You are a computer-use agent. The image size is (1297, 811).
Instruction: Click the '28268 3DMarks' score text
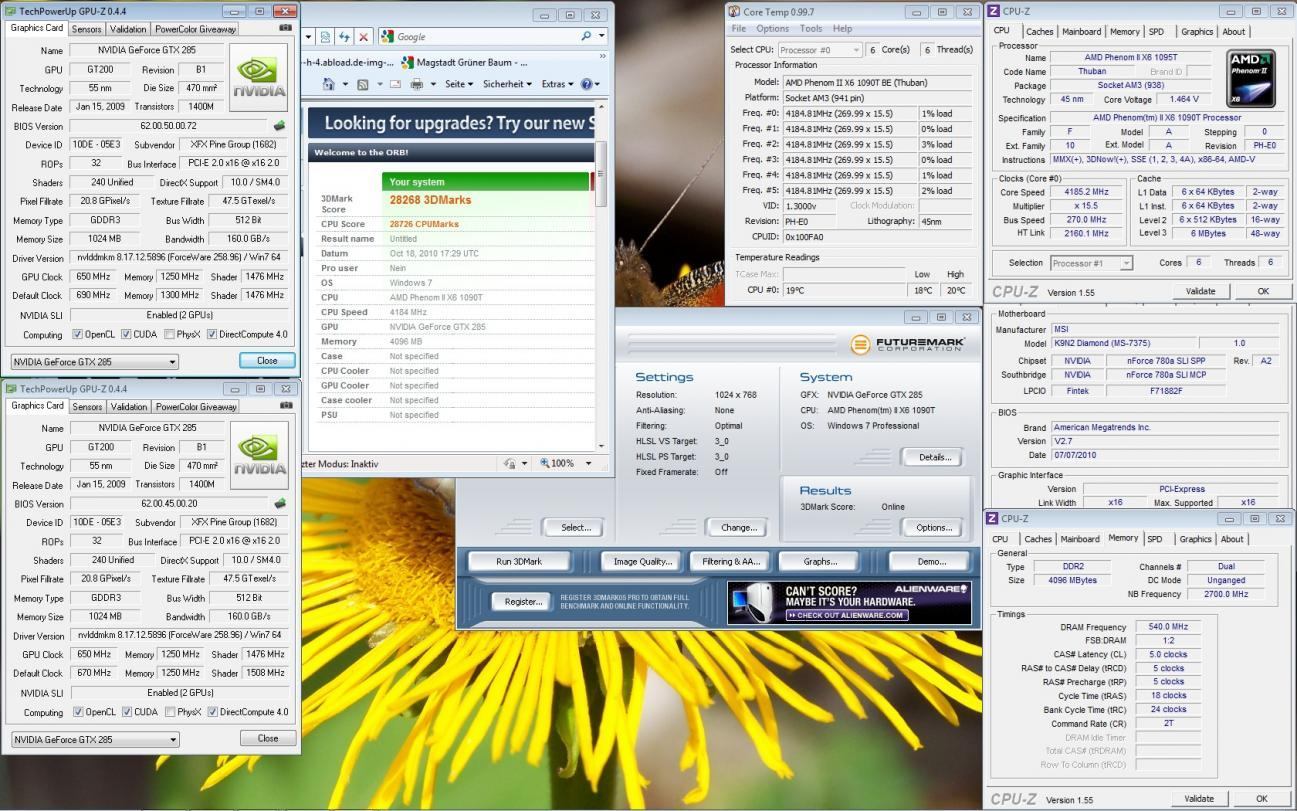click(431, 200)
